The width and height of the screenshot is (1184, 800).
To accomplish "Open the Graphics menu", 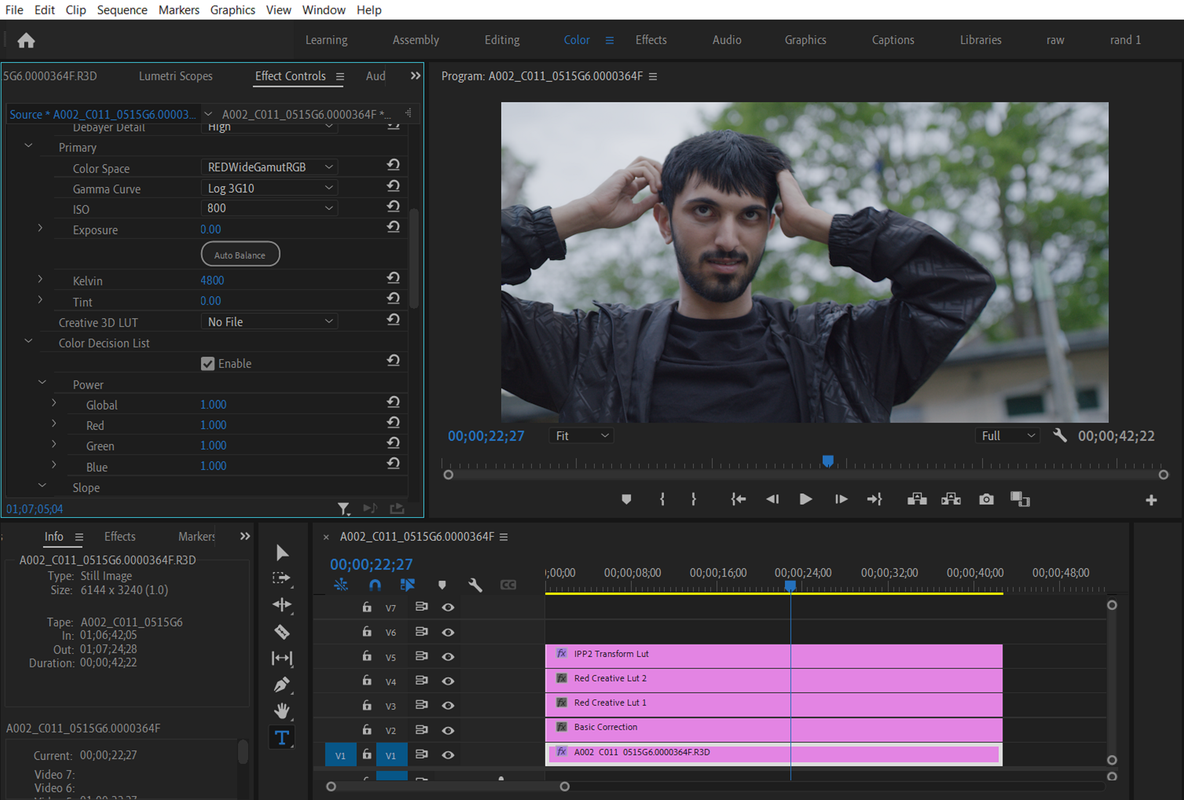I will click(x=233, y=10).
